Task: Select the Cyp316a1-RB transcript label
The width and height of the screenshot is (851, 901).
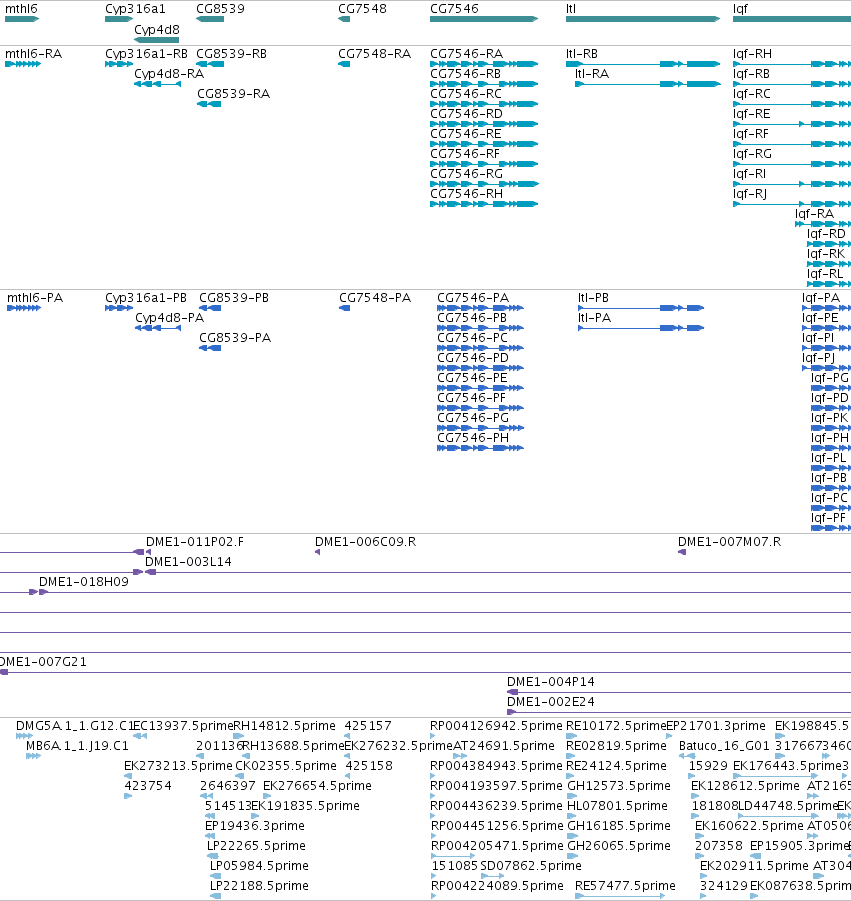Action: 147,54
